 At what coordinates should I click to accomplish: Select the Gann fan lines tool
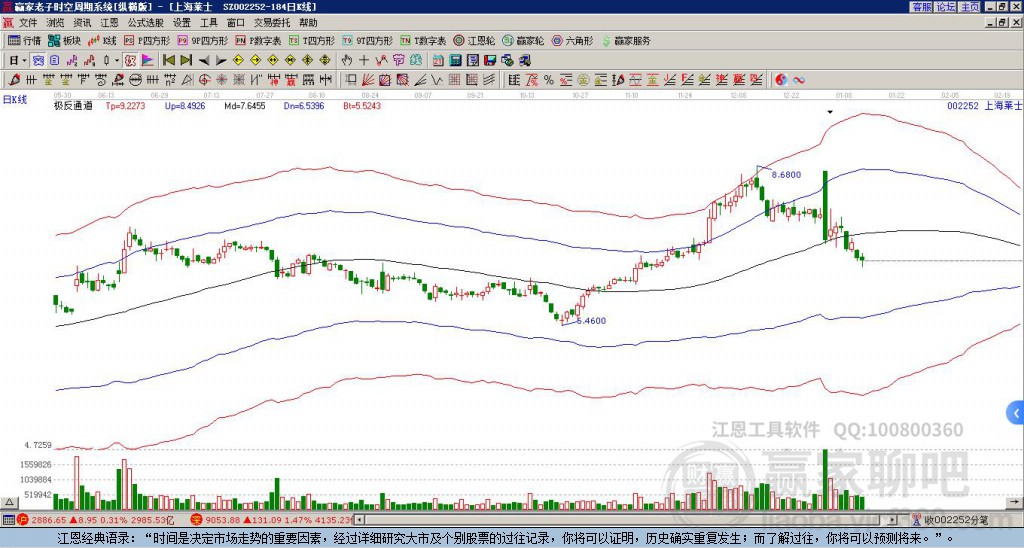pyautogui.click(x=368, y=80)
